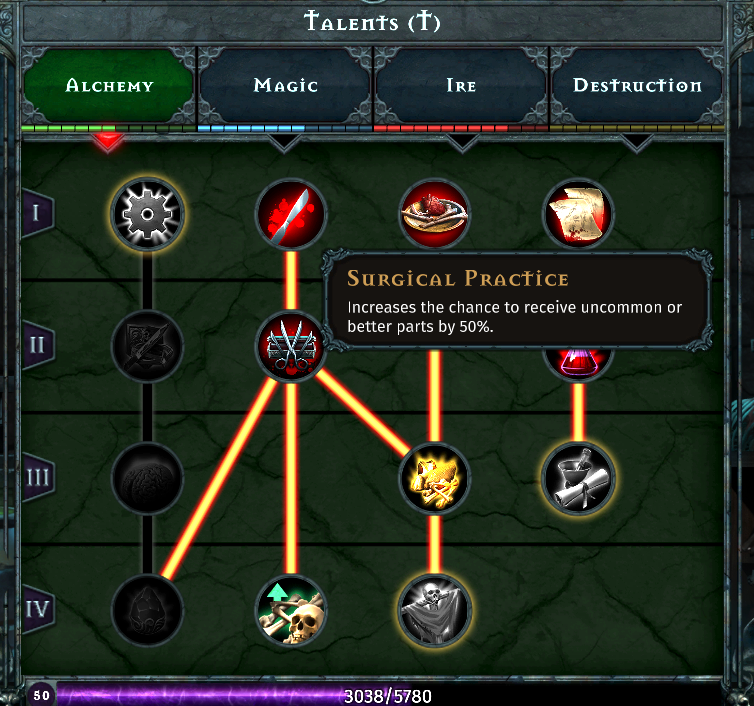Viewport: 754px width, 706px height.
Task: Select the mortar and scroll talent
Action: click(578, 479)
